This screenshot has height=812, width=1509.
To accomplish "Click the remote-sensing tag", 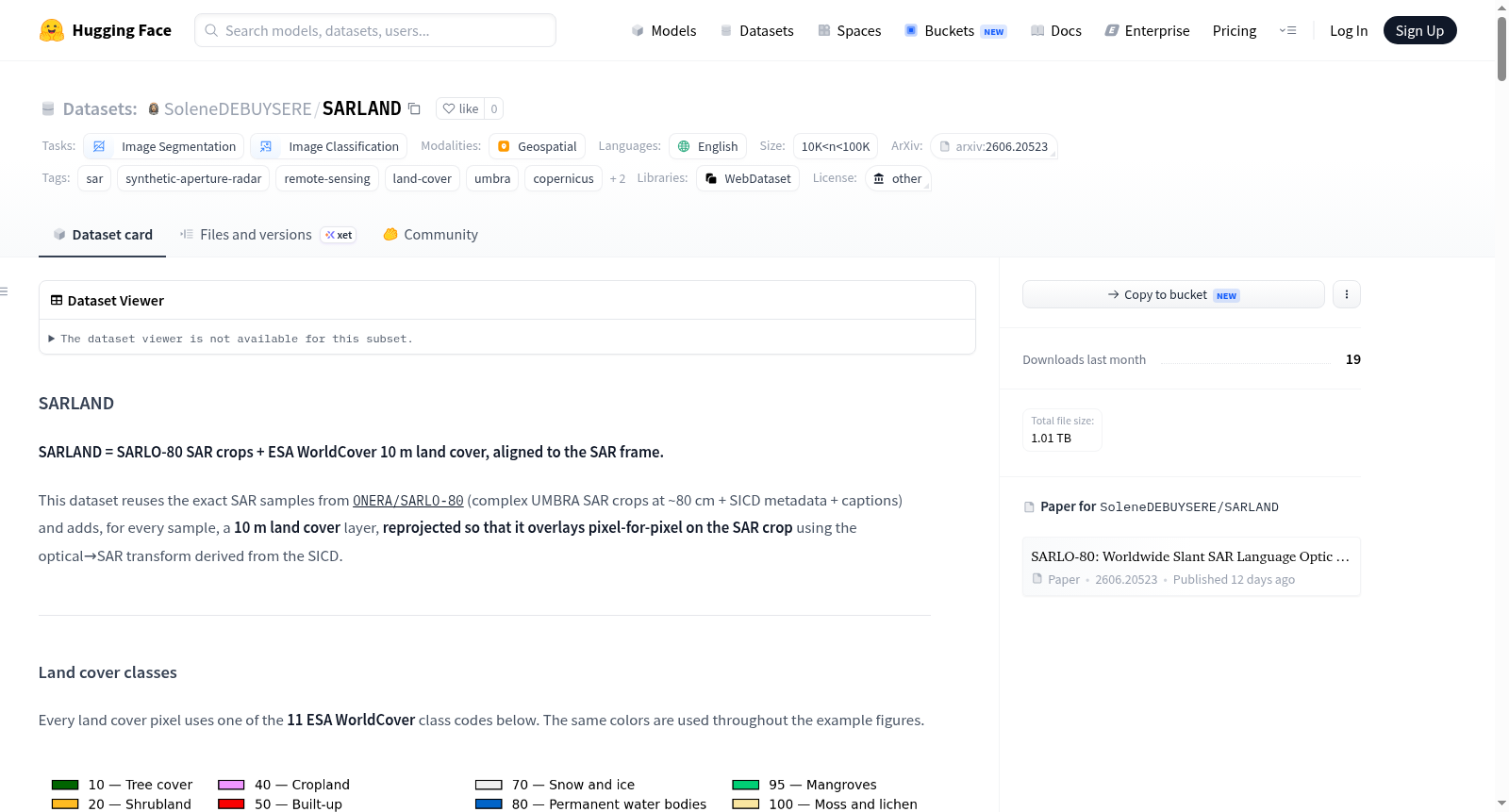I will (327, 178).
